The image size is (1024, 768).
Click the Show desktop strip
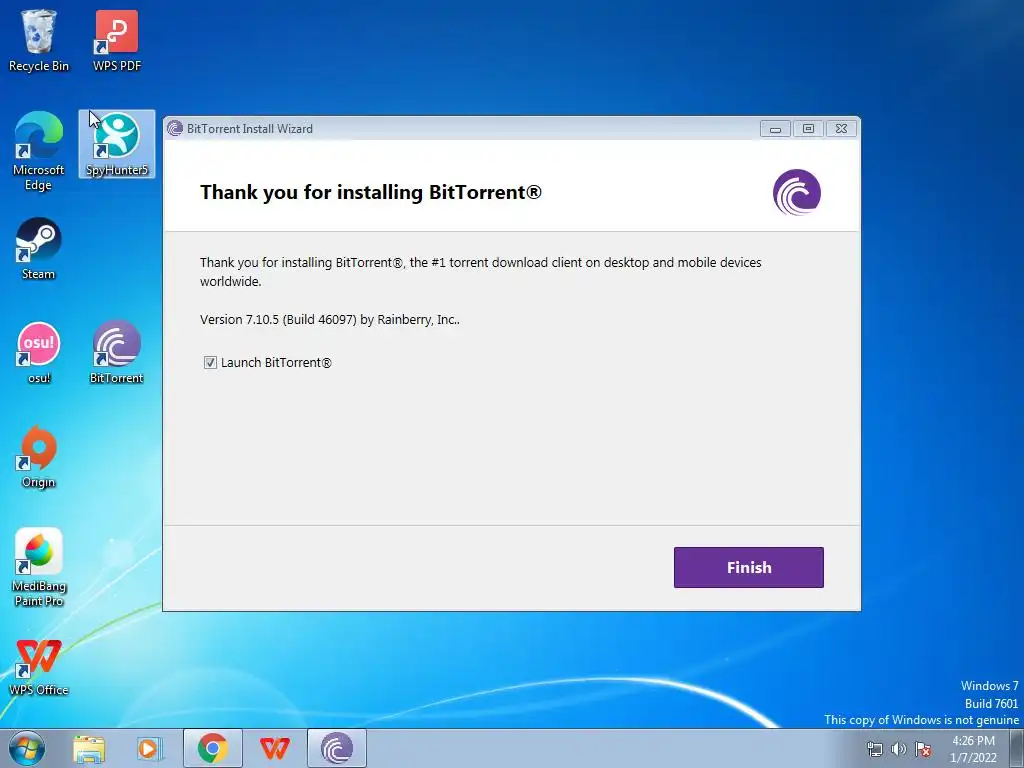[x=1017, y=748]
